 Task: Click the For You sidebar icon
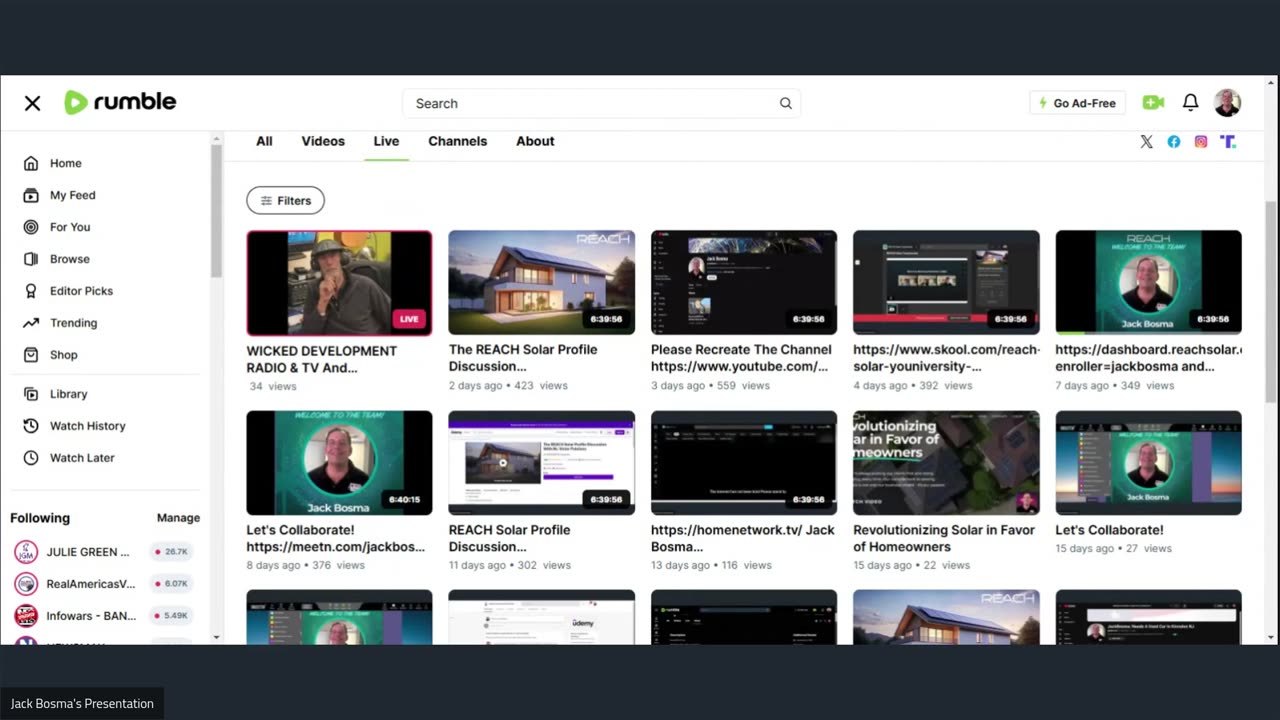click(x=31, y=227)
